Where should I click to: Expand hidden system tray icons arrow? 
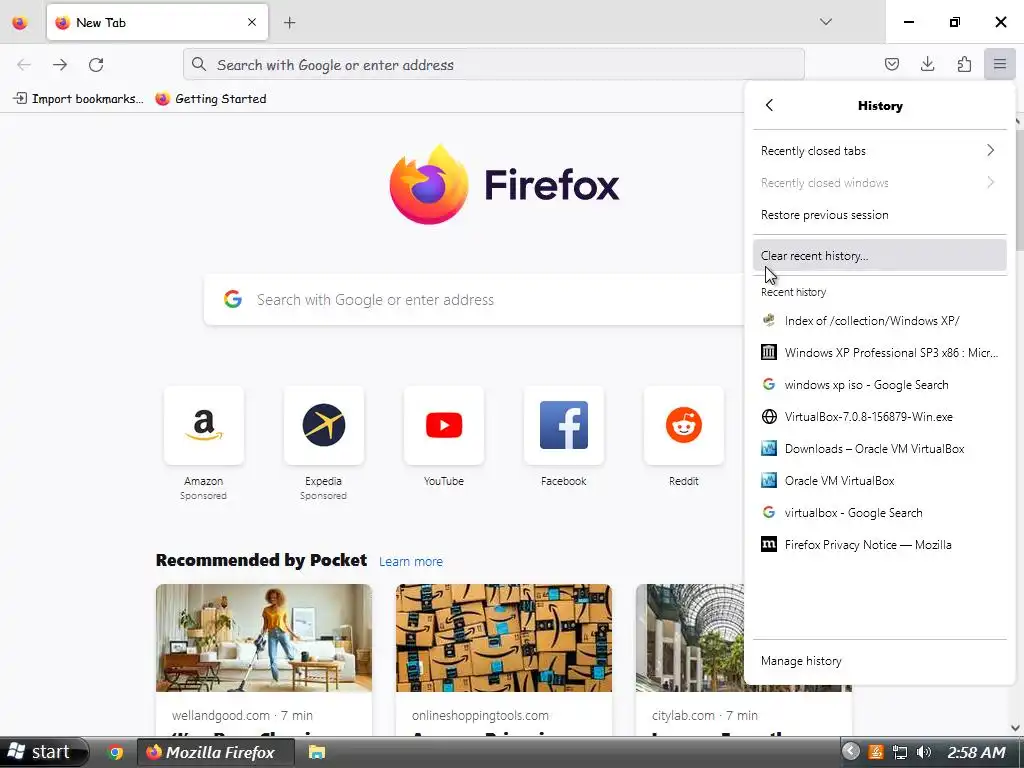[x=850, y=751]
